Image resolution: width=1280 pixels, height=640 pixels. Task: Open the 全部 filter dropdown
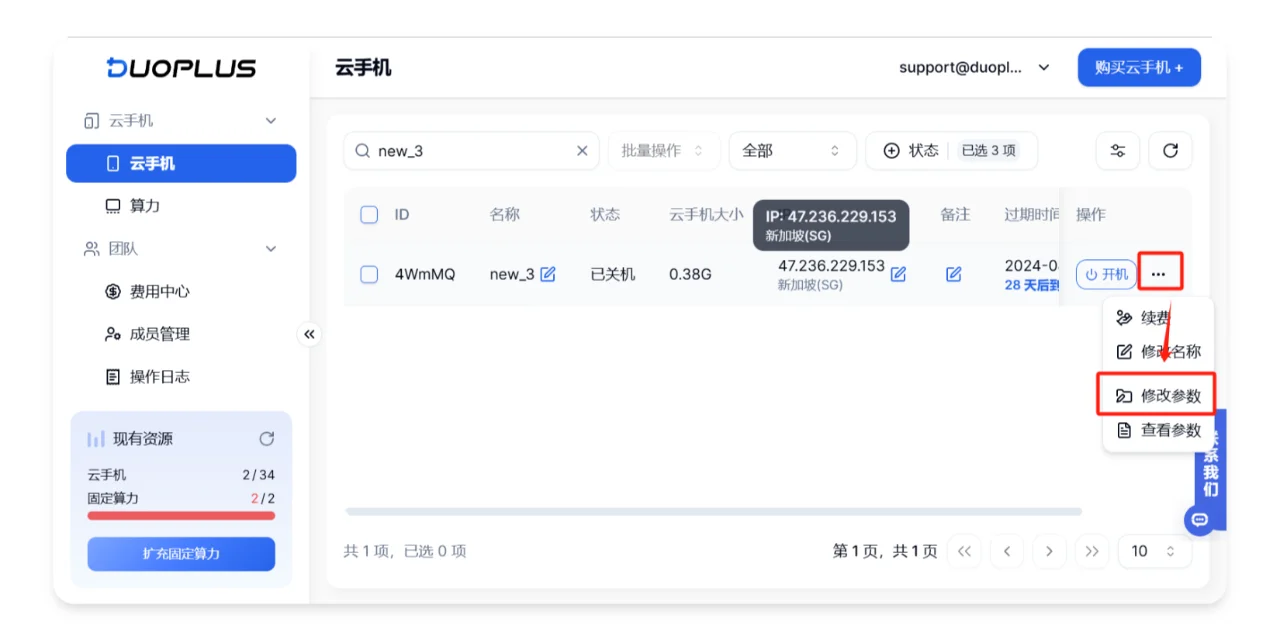click(x=792, y=150)
